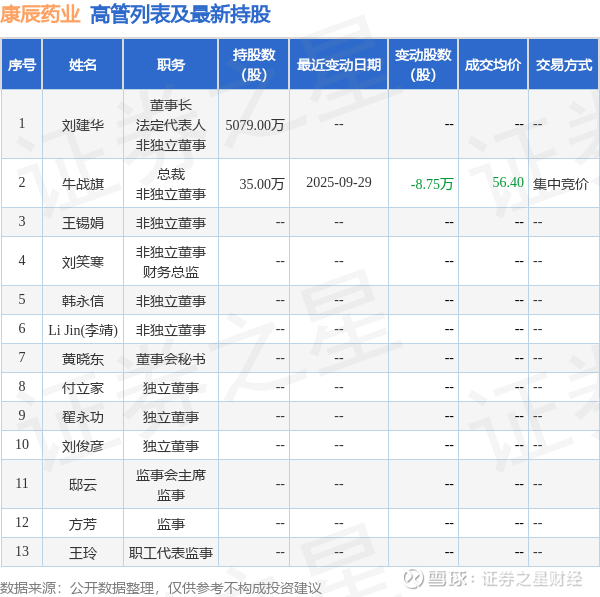The image size is (600, 597).
Task: Click the 职工代表监事 position
Action: [x=171, y=553]
